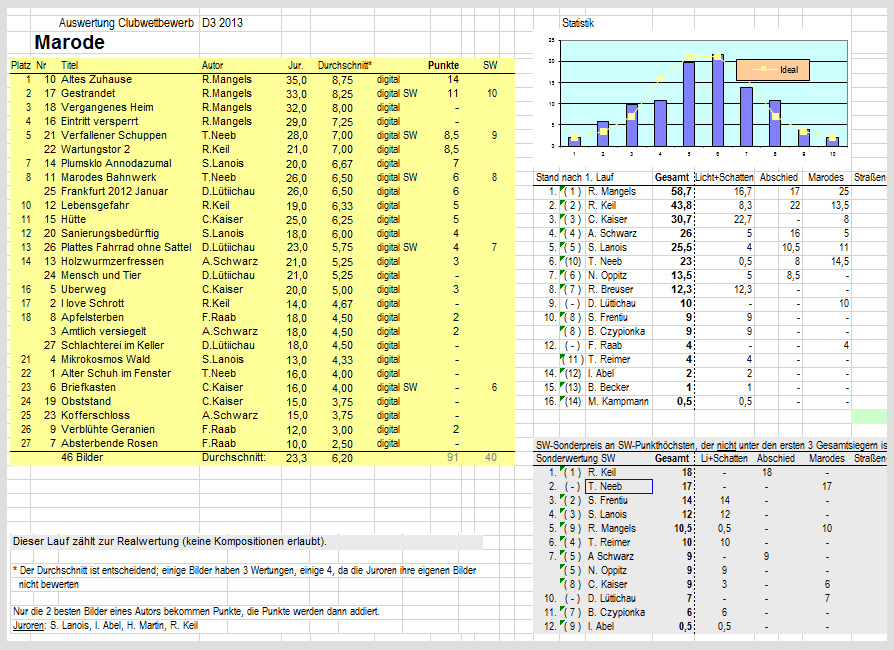Select 'R. Mangels' in the standings table
Screen dimensions: 894x650
[611, 191]
